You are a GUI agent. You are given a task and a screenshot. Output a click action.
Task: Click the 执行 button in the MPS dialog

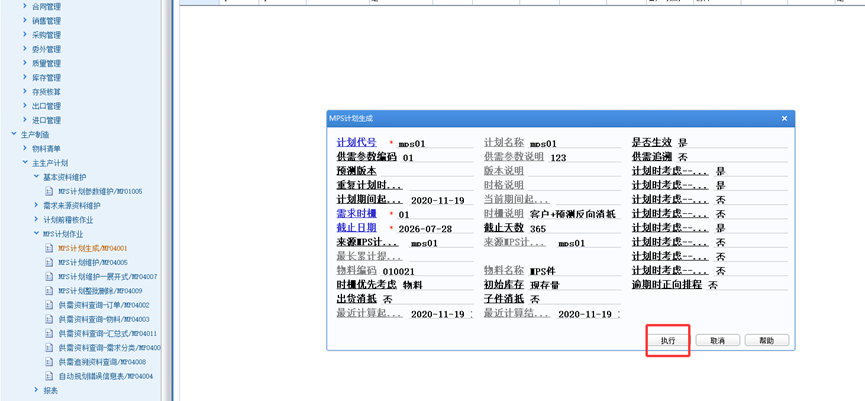668,340
